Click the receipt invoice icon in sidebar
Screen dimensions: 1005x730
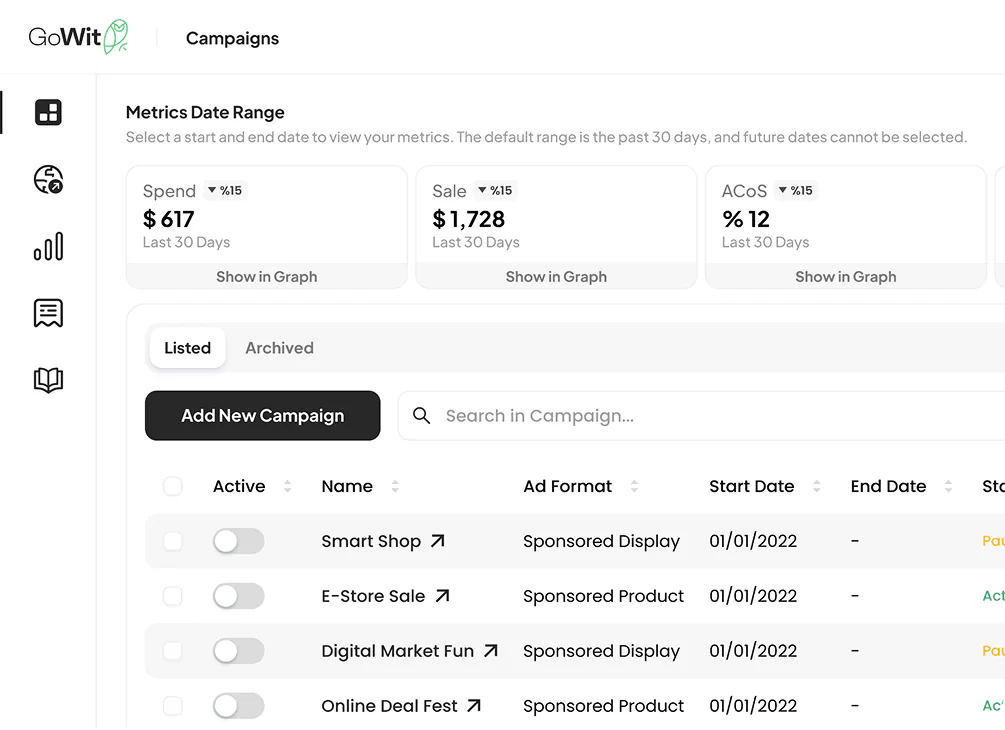pyautogui.click(x=48, y=313)
